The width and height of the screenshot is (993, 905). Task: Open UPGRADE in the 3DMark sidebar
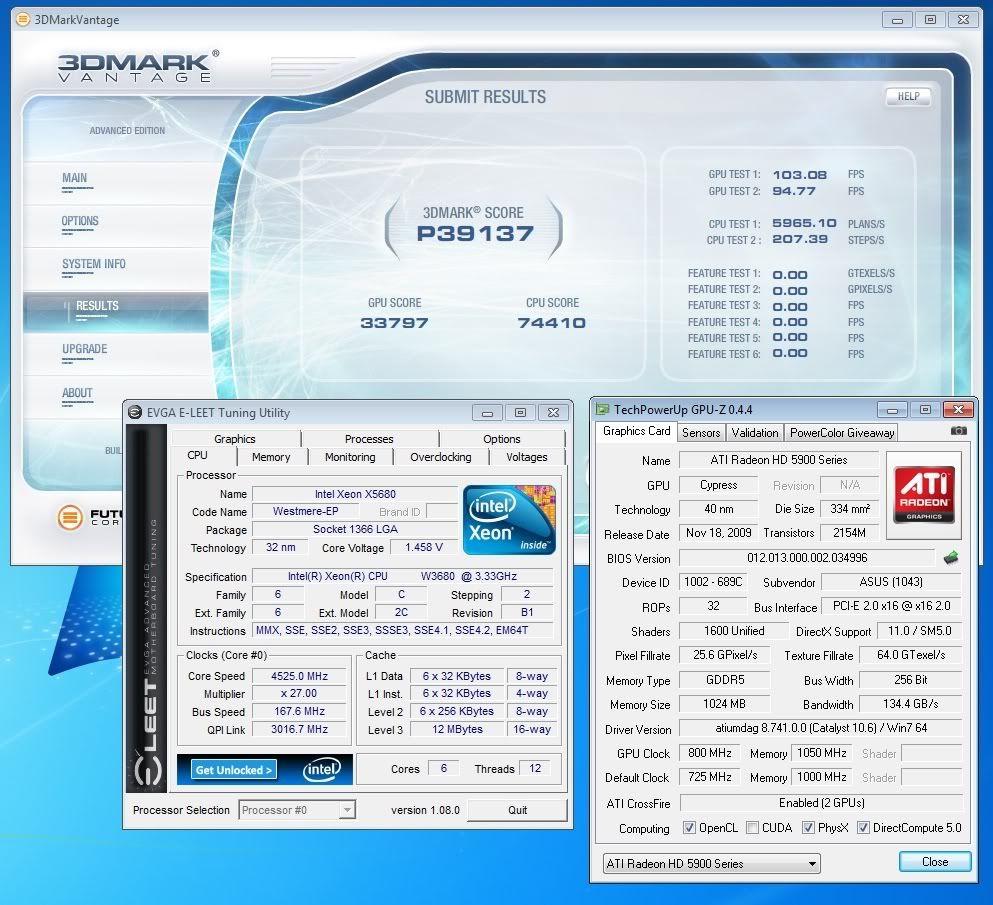tap(85, 350)
